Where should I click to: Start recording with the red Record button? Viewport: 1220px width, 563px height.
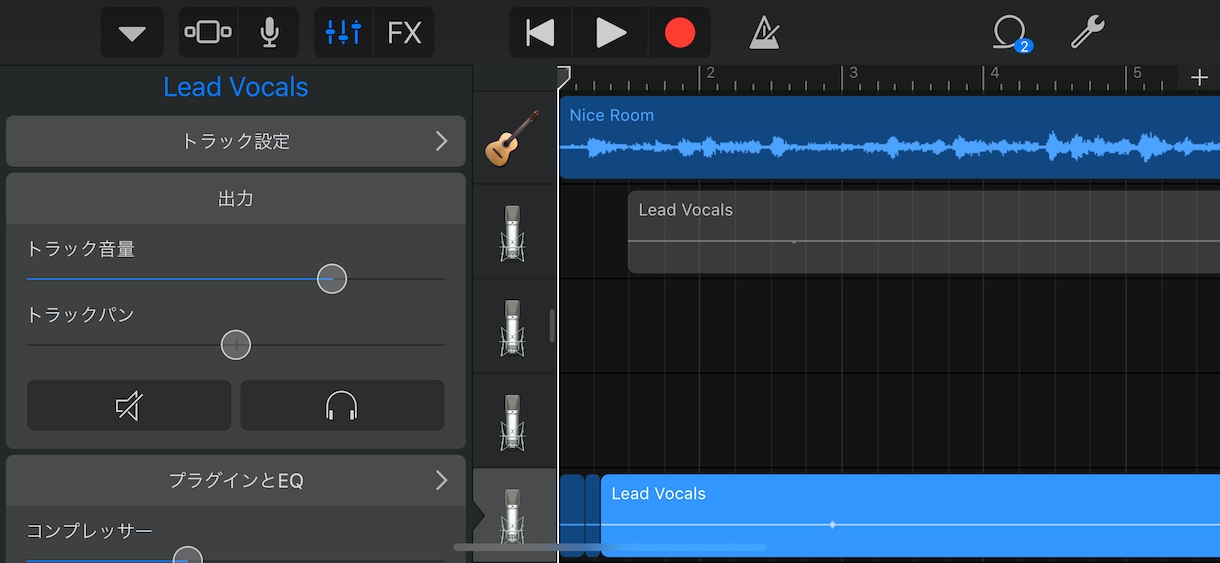point(680,33)
